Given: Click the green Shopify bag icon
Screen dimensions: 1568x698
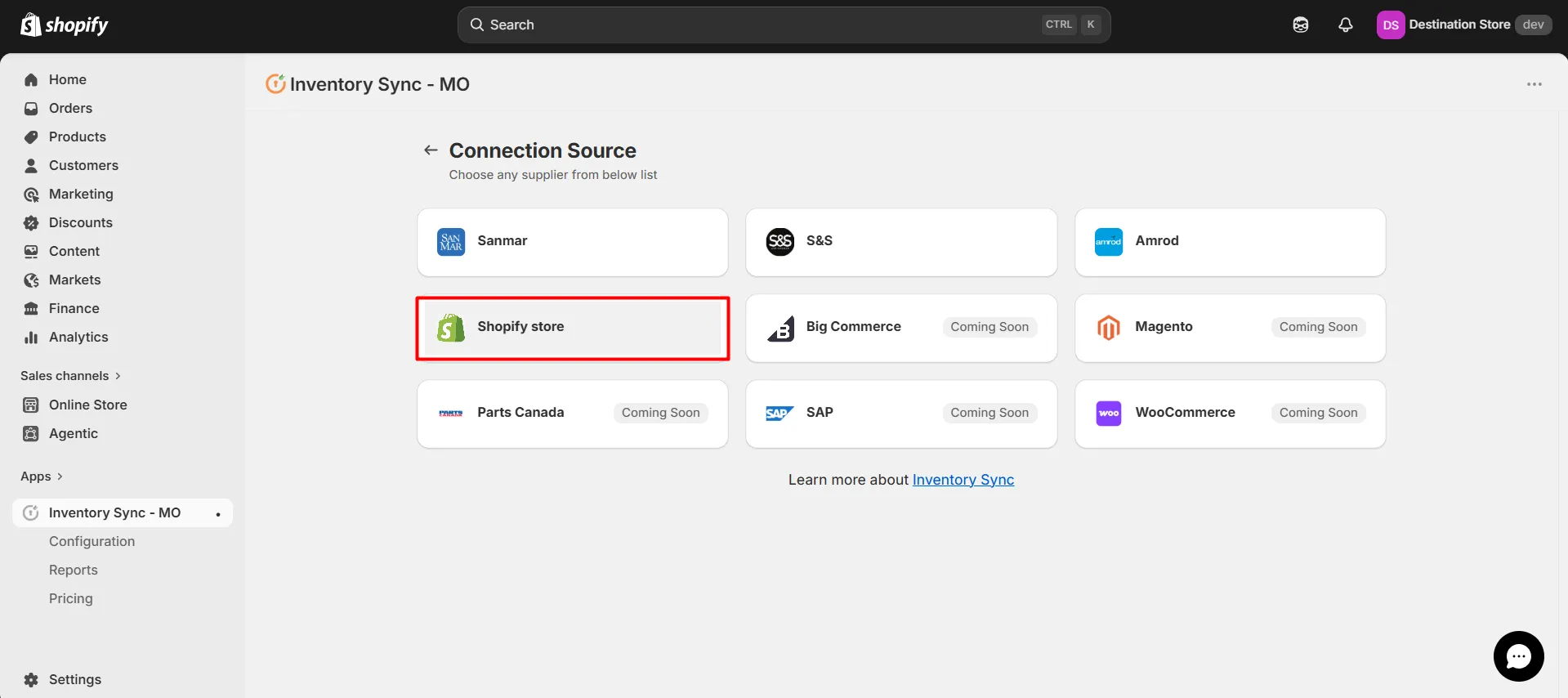Looking at the screenshot, I should click(451, 328).
